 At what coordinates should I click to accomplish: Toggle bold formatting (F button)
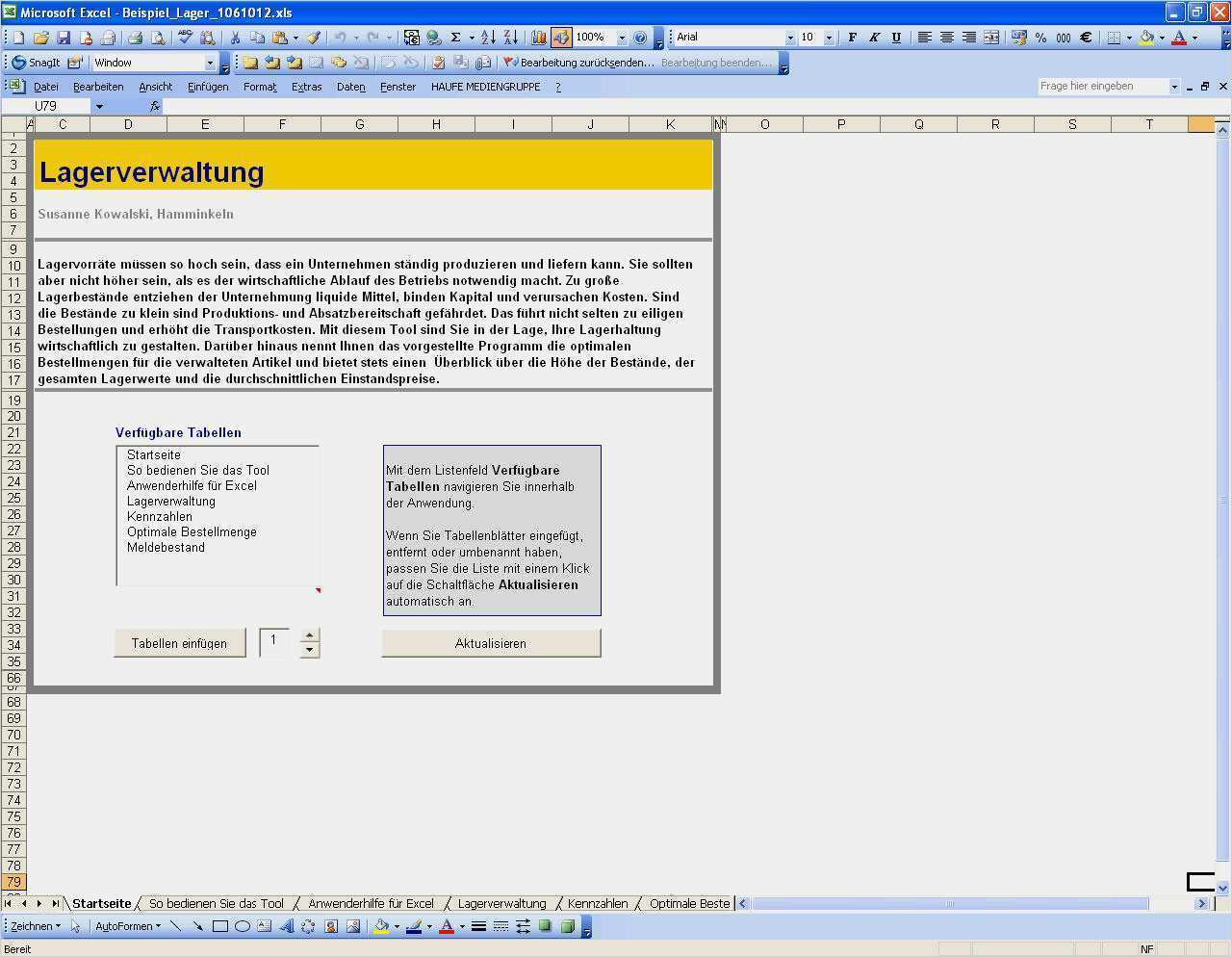tap(852, 38)
